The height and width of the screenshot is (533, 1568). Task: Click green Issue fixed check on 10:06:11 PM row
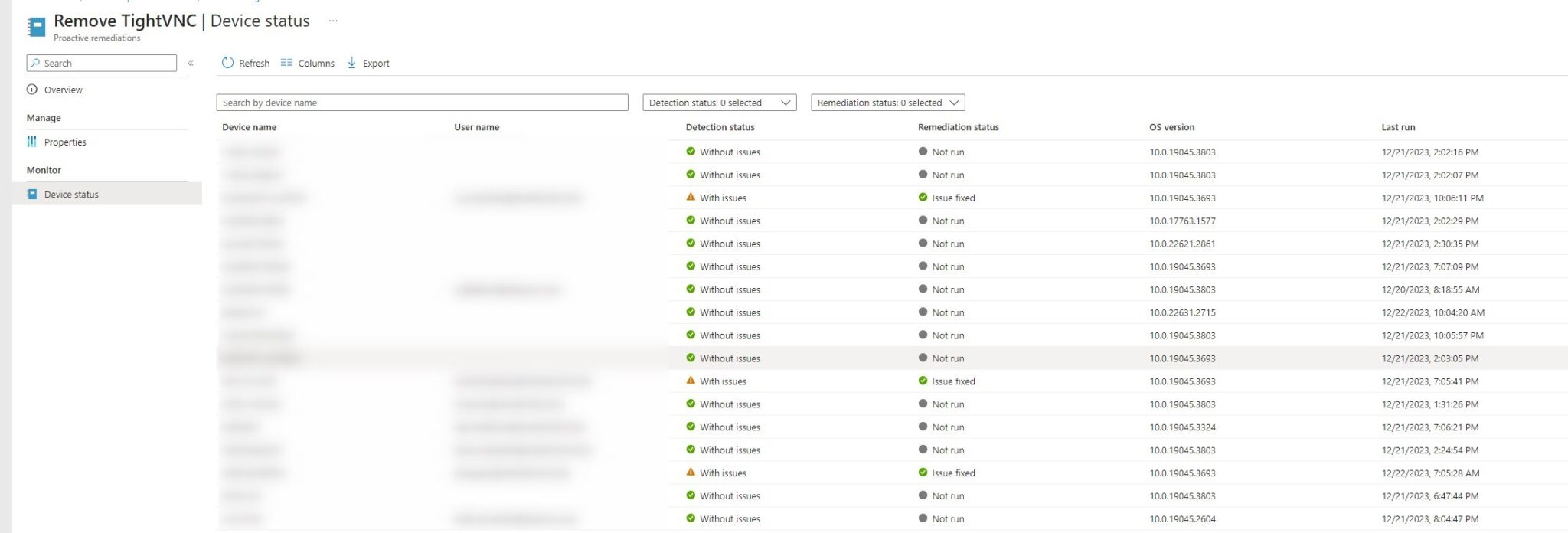923,198
